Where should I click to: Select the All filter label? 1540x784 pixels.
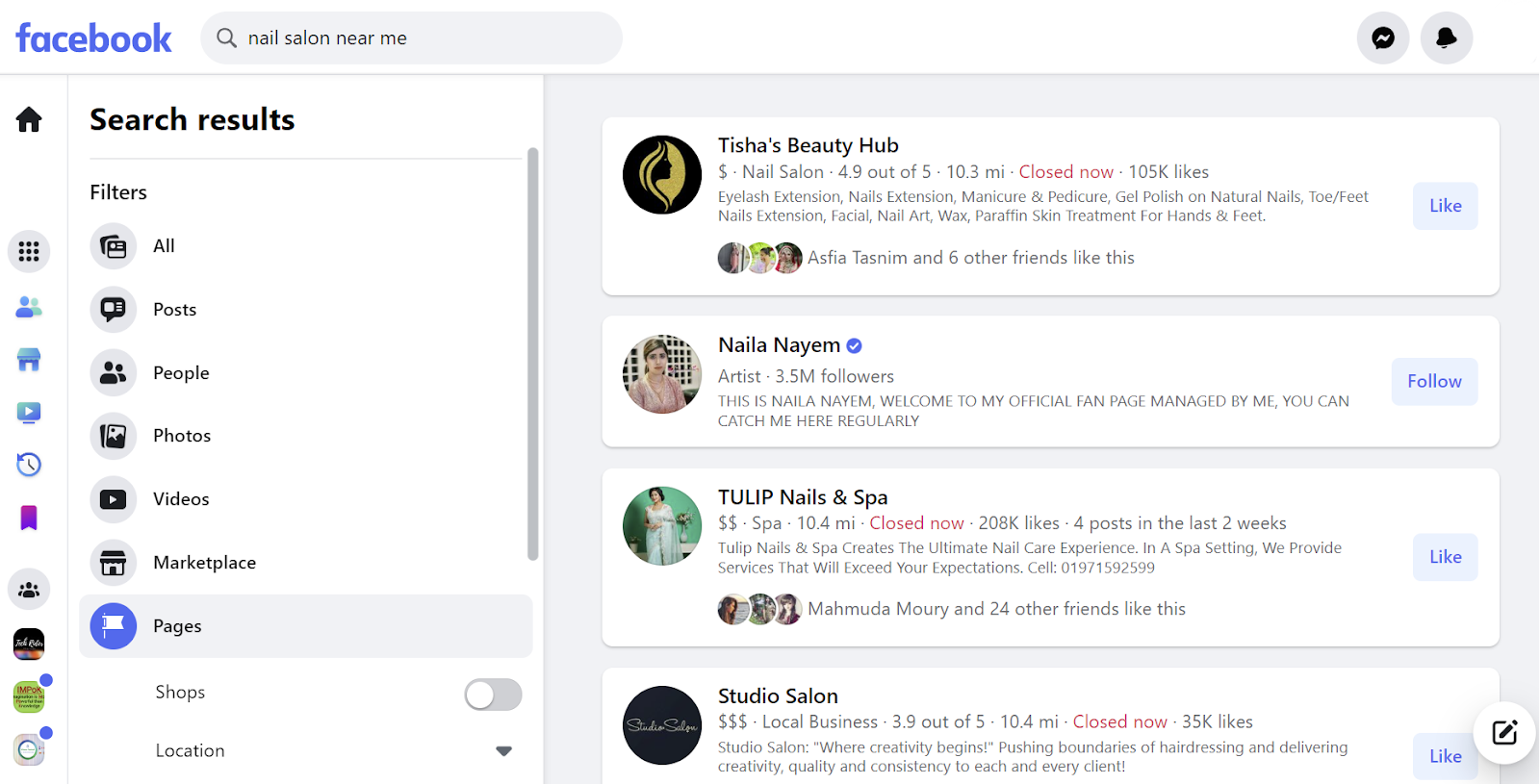tap(164, 246)
